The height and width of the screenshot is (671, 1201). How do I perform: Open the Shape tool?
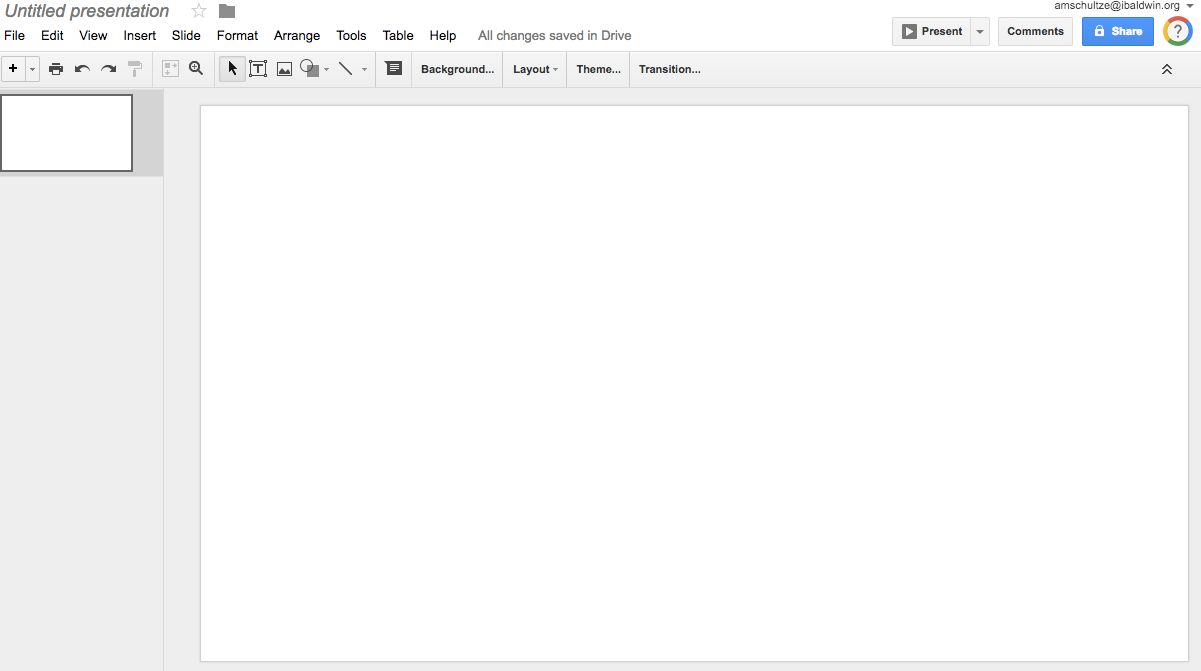coord(310,69)
